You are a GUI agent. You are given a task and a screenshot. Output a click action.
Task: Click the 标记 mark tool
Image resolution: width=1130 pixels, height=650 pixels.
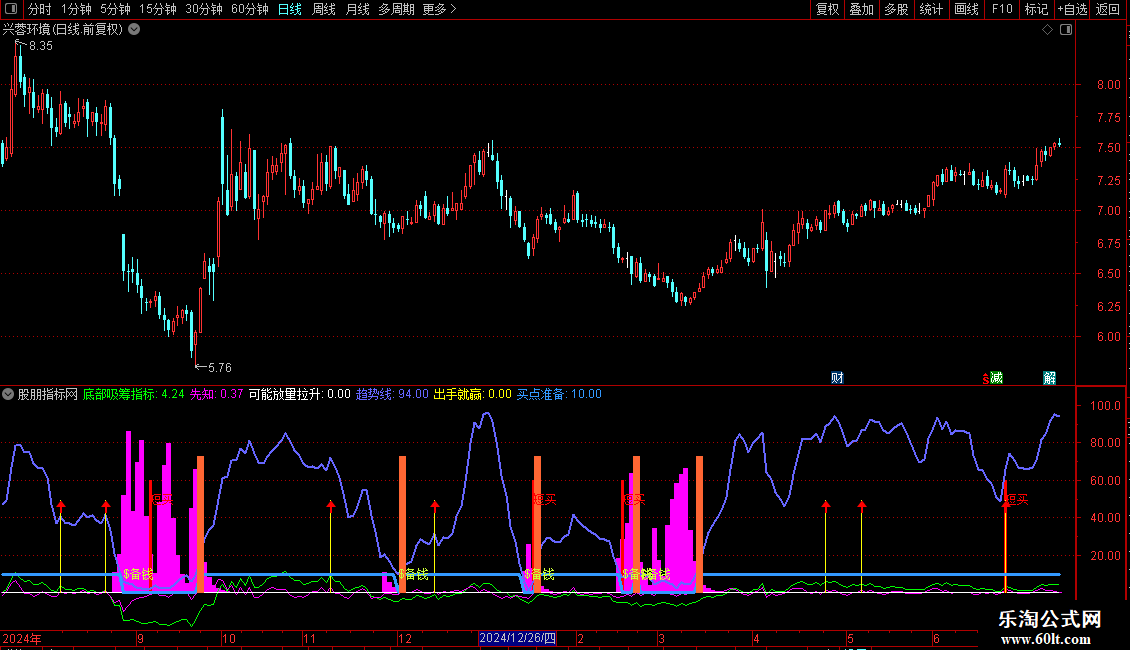(x=1036, y=10)
